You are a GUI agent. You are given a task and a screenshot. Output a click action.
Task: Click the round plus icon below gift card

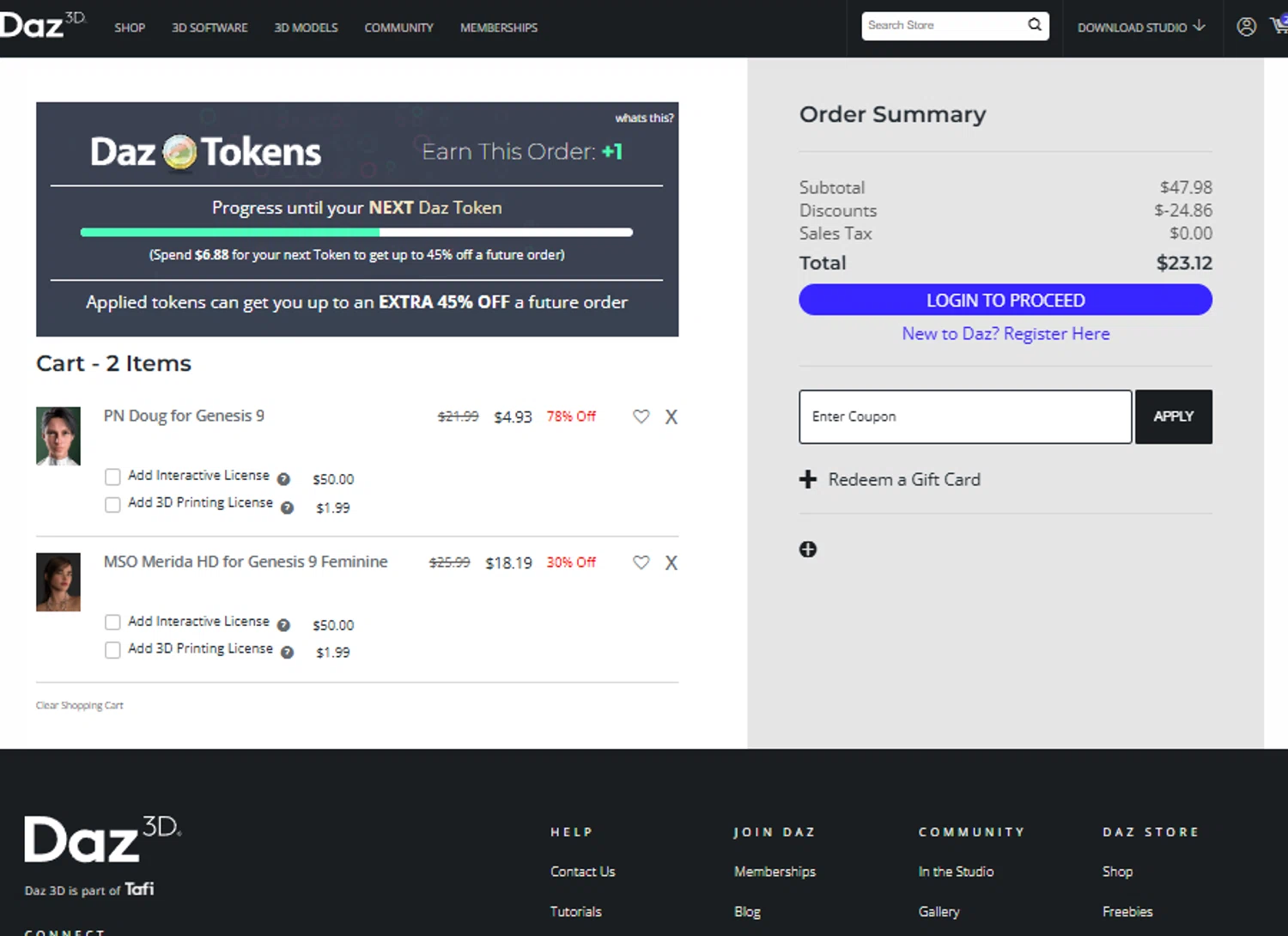point(808,550)
